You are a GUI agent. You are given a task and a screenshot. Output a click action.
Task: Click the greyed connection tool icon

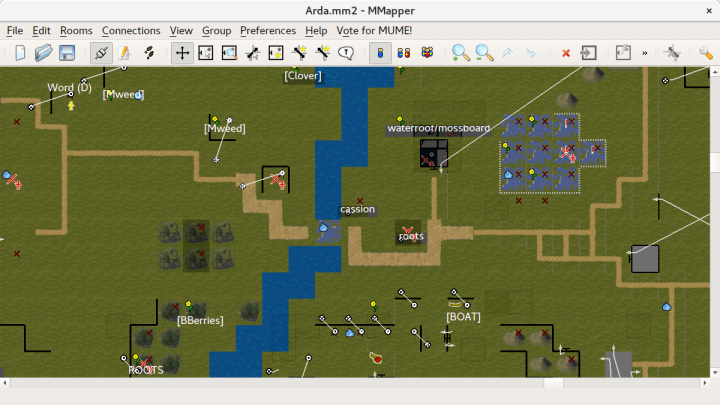671,53
